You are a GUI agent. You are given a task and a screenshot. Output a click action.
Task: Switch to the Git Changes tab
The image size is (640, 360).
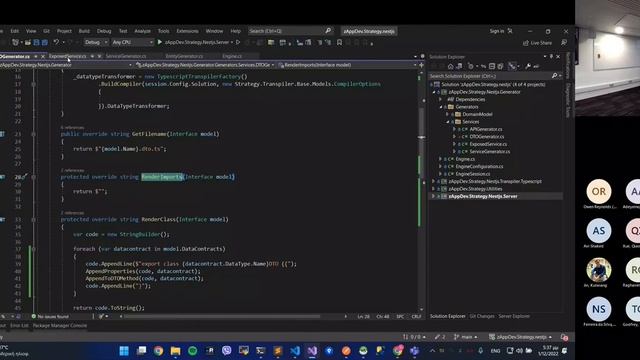(482, 316)
